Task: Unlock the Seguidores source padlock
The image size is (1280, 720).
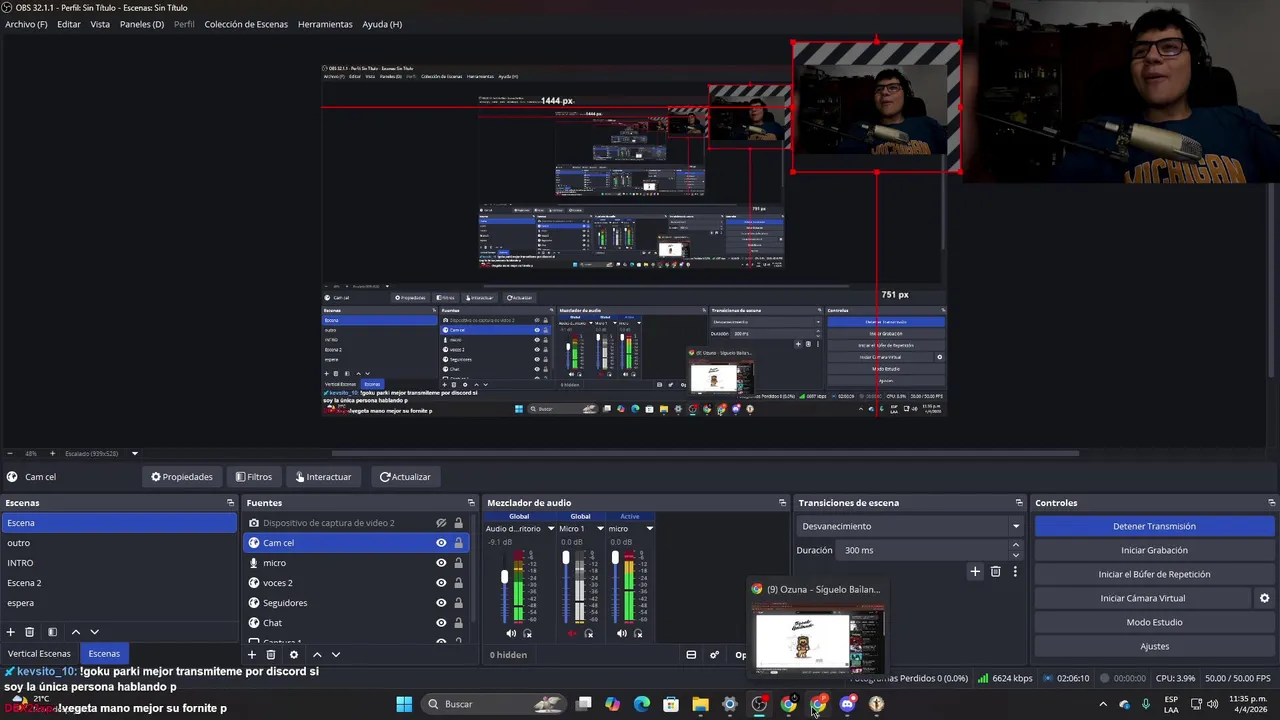Action: (x=459, y=603)
